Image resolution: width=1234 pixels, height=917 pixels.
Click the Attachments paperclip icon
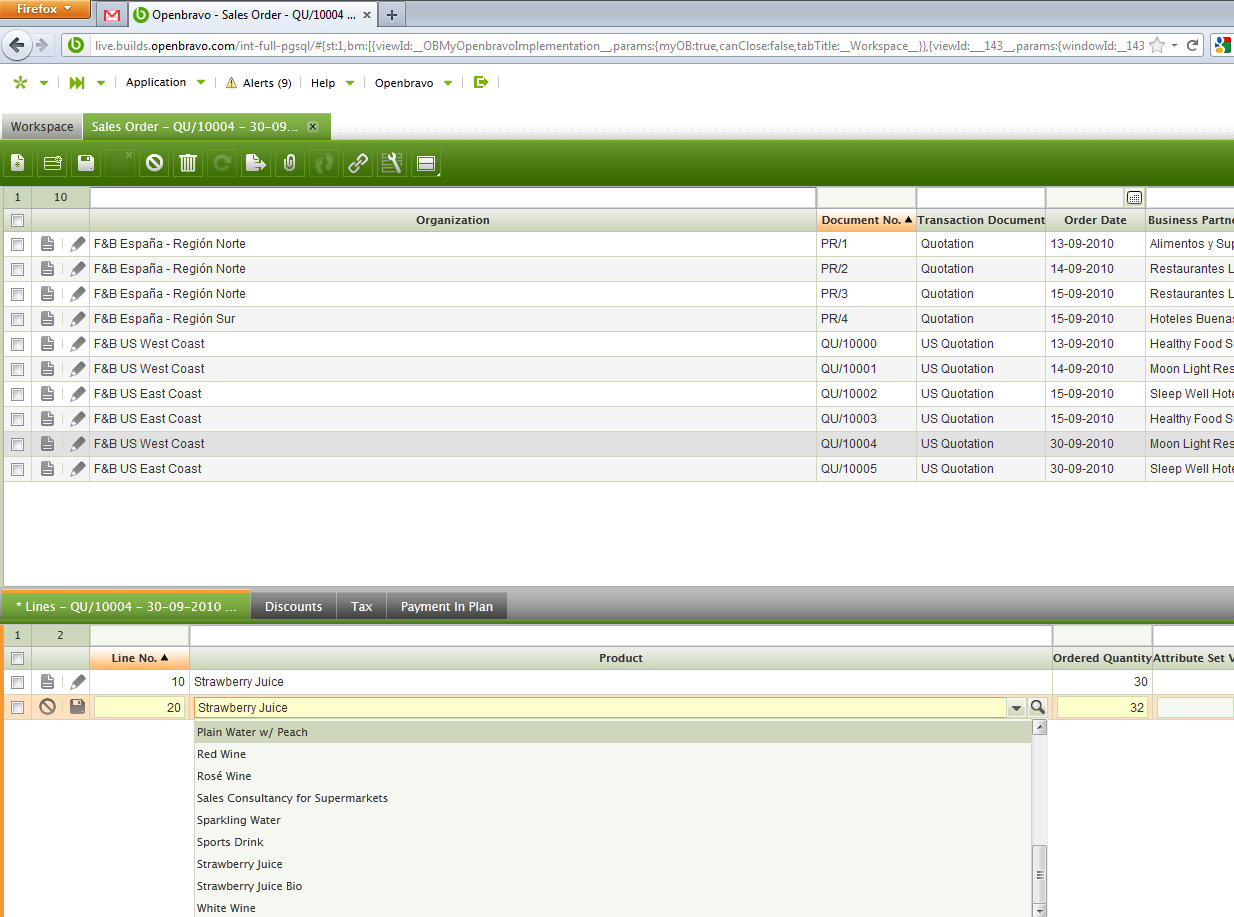[289, 163]
